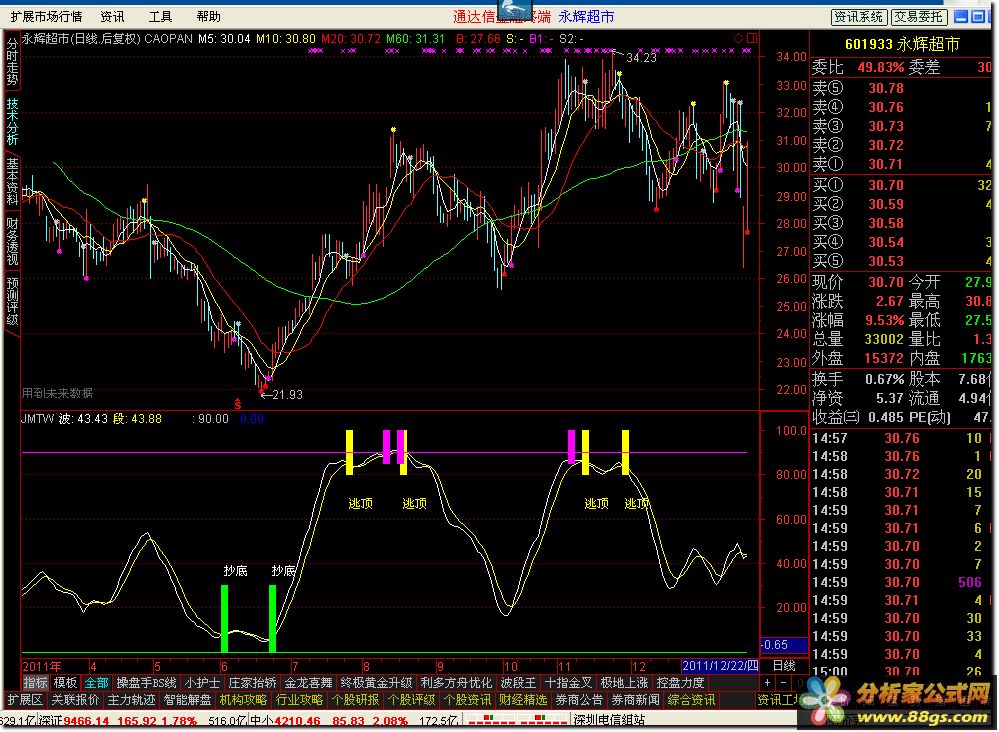Open the 个股研报 tab
The width and height of the screenshot is (999, 732).
[x=356, y=700]
